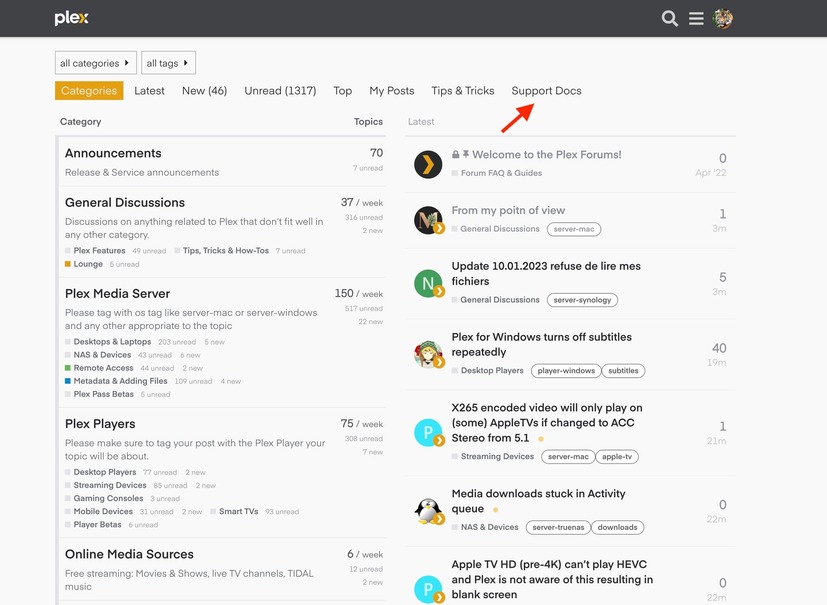Open Desktops & Laptops subcategory
This screenshot has height=605, width=827.
[x=112, y=342]
